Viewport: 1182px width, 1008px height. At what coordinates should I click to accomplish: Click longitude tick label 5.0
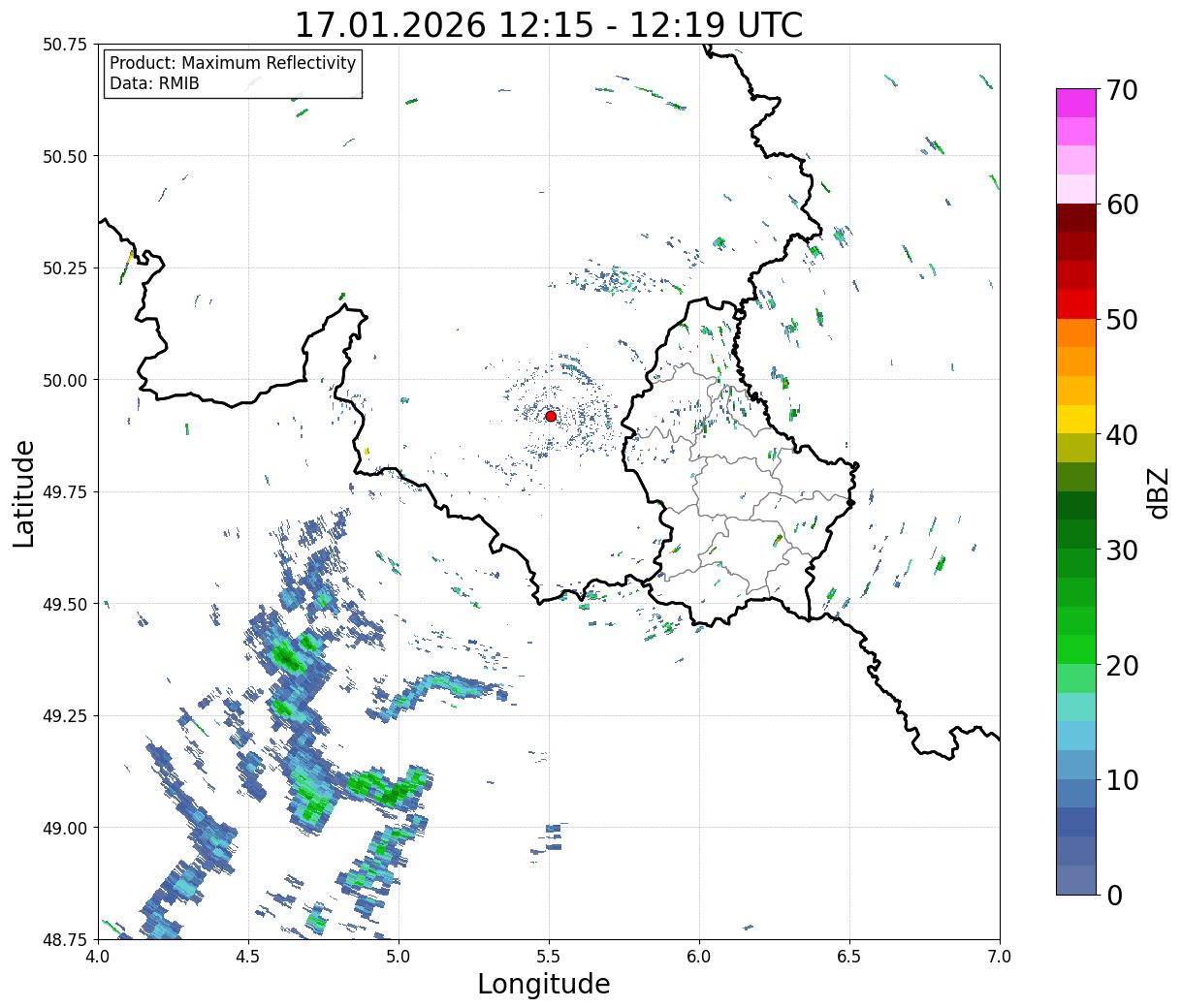pyautogui.click(x=399, y=957)
